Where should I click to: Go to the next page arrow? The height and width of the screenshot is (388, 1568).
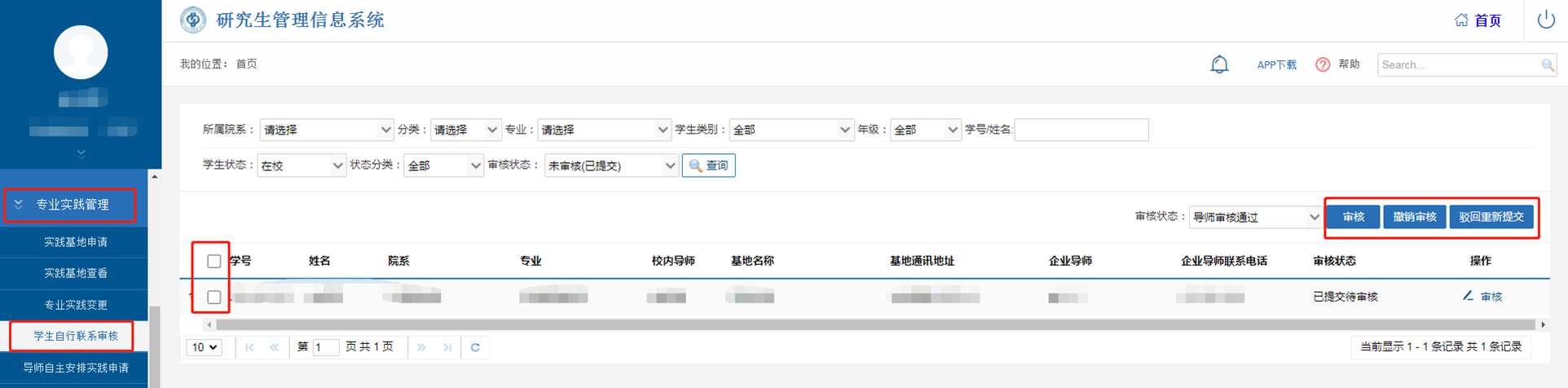coord(421,347)
